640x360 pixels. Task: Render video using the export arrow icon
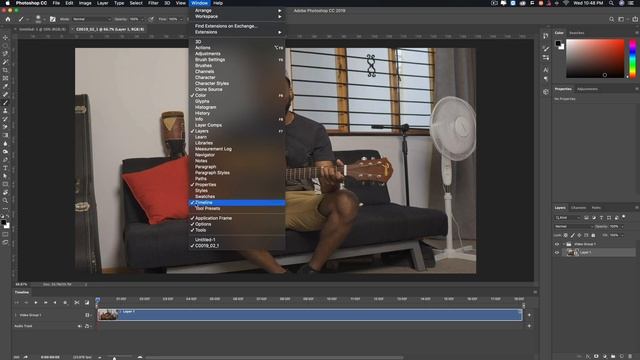click(x=26, y=357)
